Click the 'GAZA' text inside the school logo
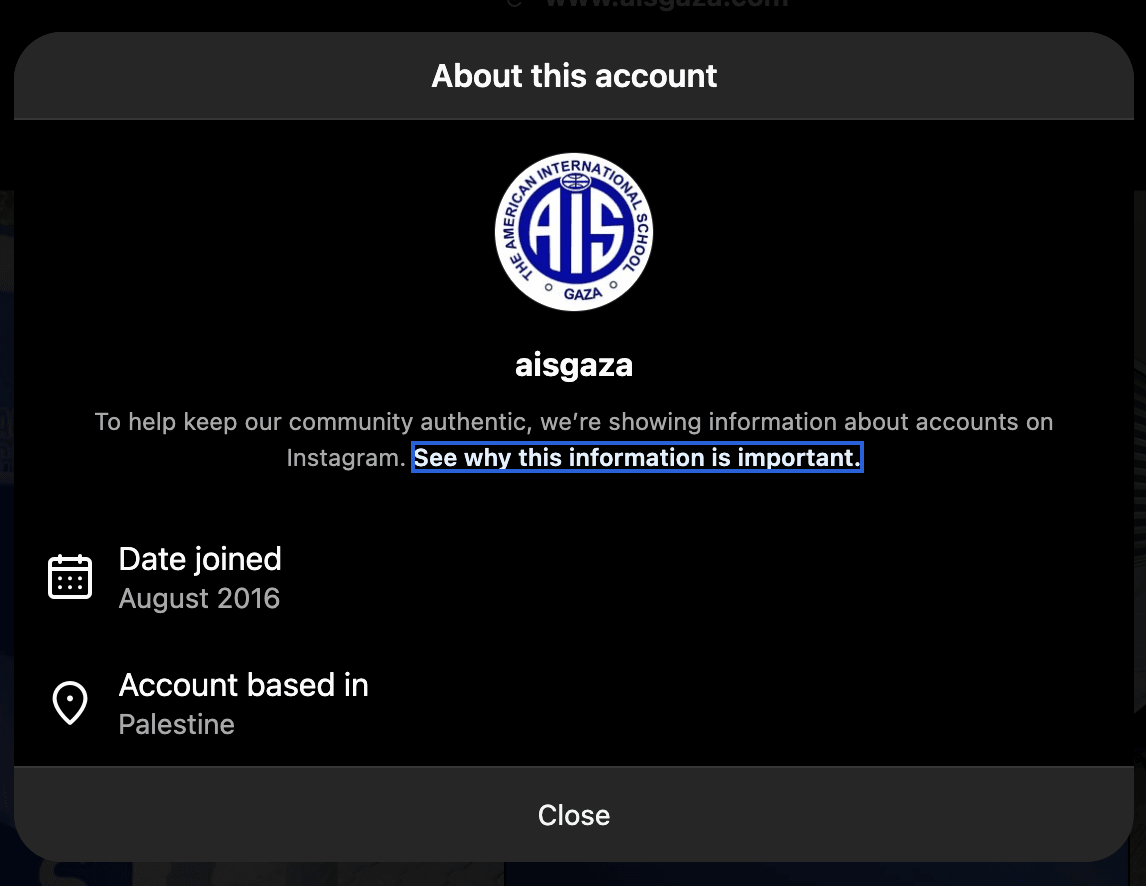 583,294
